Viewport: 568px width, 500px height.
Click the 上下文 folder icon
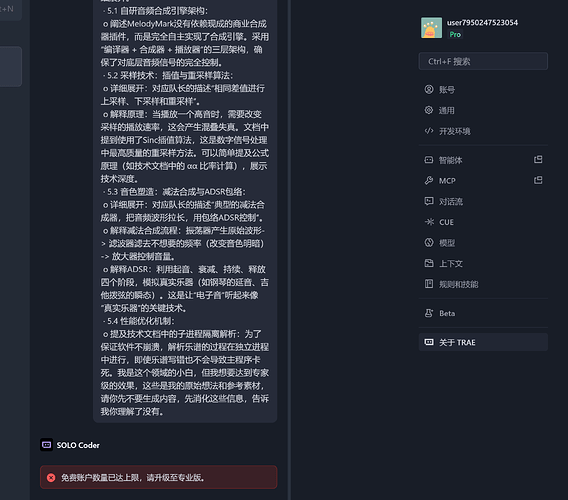[429, 263]
